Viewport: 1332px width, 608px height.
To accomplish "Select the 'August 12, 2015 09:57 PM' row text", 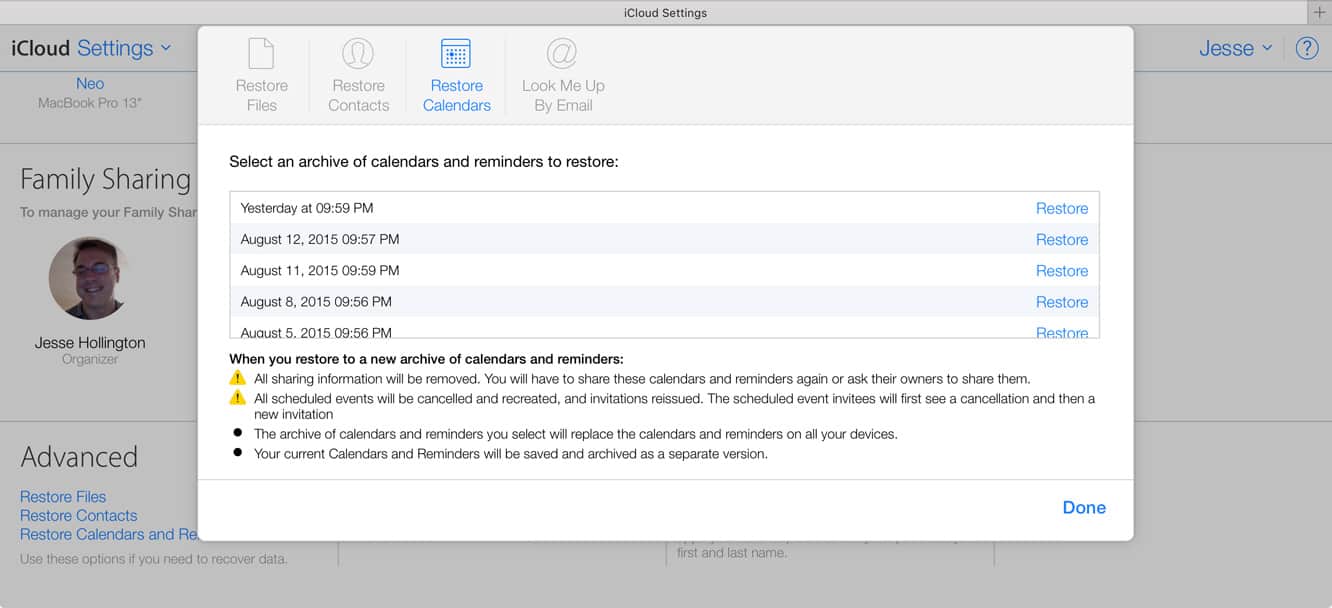I will click(320, 239).
